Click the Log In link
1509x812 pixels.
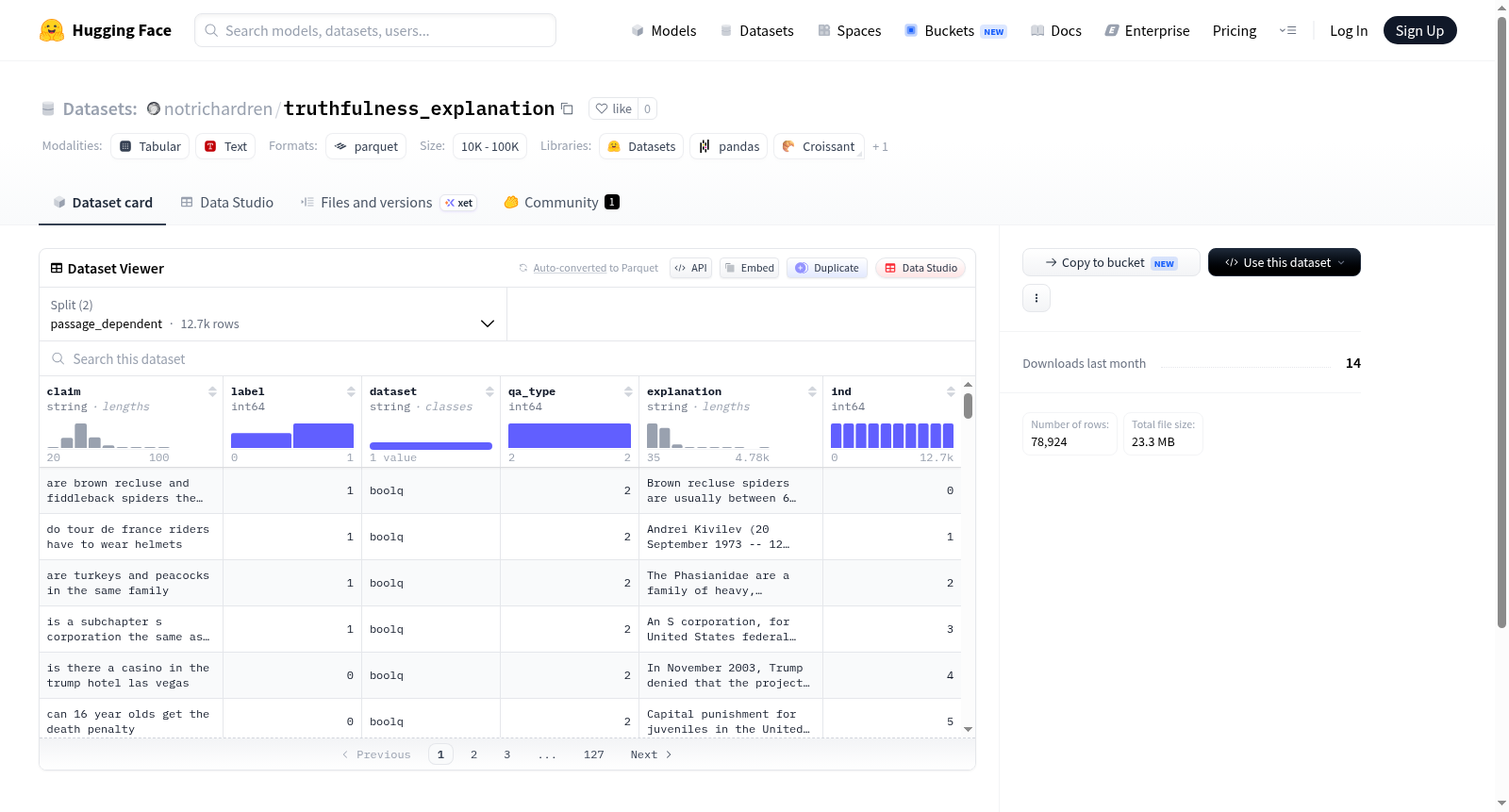pyautogui.click(x=1349, y=30)
